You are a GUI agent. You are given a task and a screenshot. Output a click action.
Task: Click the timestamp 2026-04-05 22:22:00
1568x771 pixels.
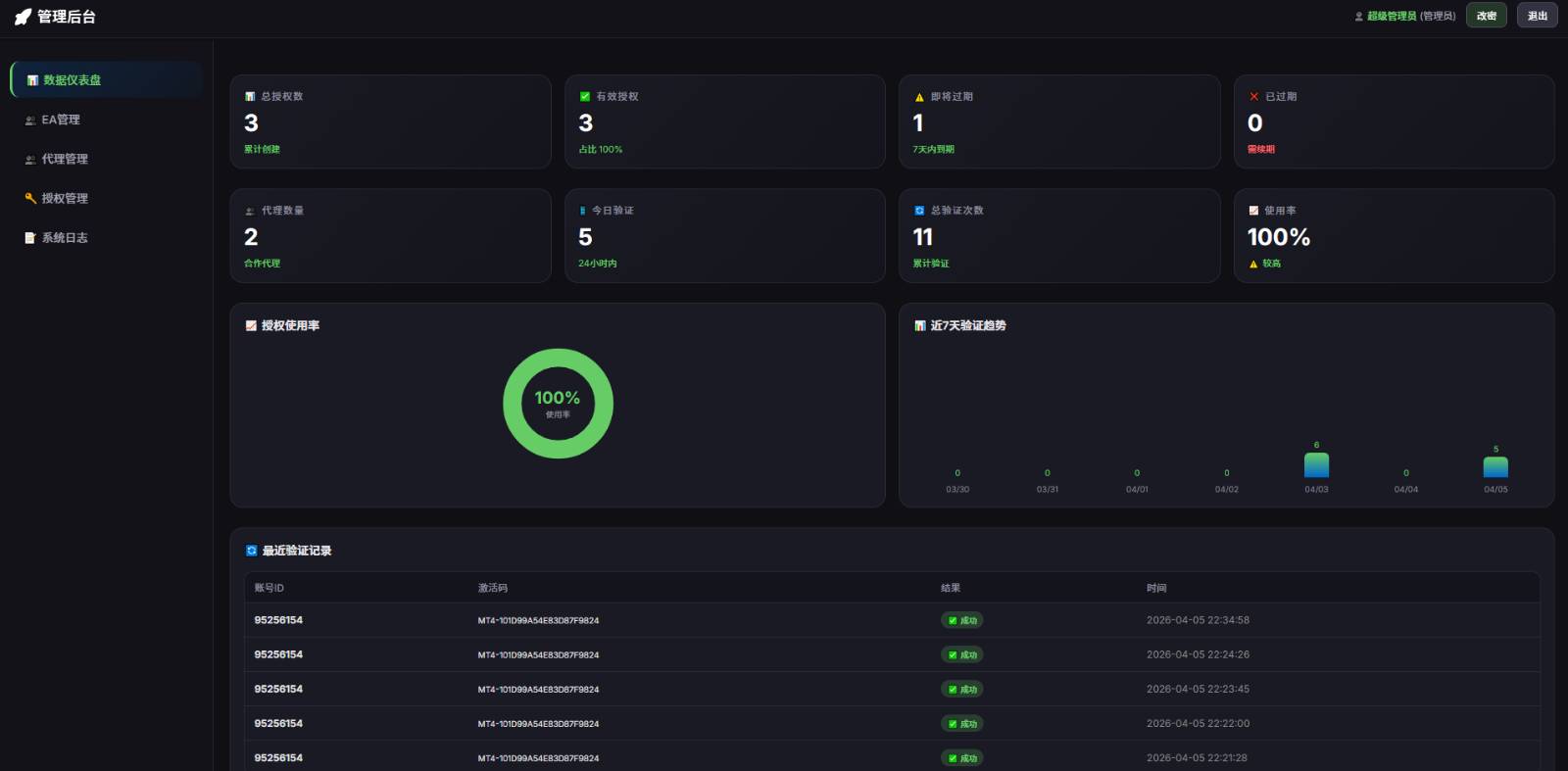click(1198, 724)
